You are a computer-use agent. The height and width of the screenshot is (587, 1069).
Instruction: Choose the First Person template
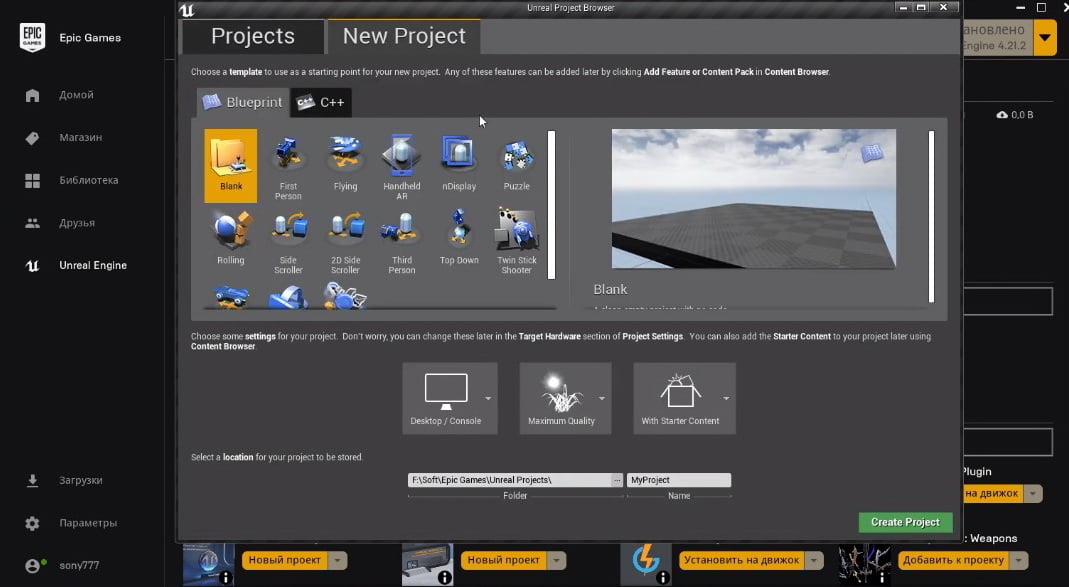point(288,166)
